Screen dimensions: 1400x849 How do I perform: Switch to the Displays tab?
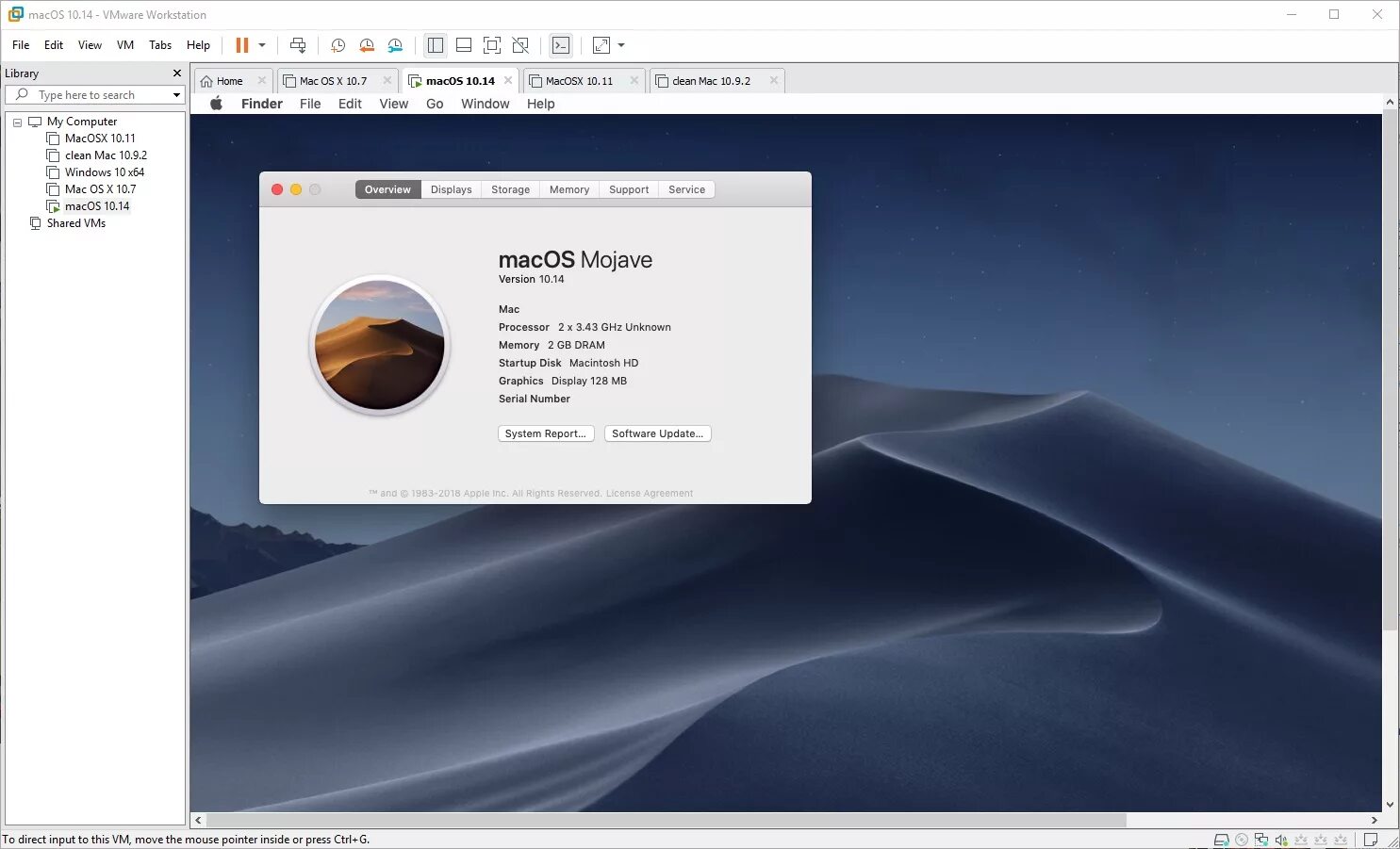click(452, 189)
